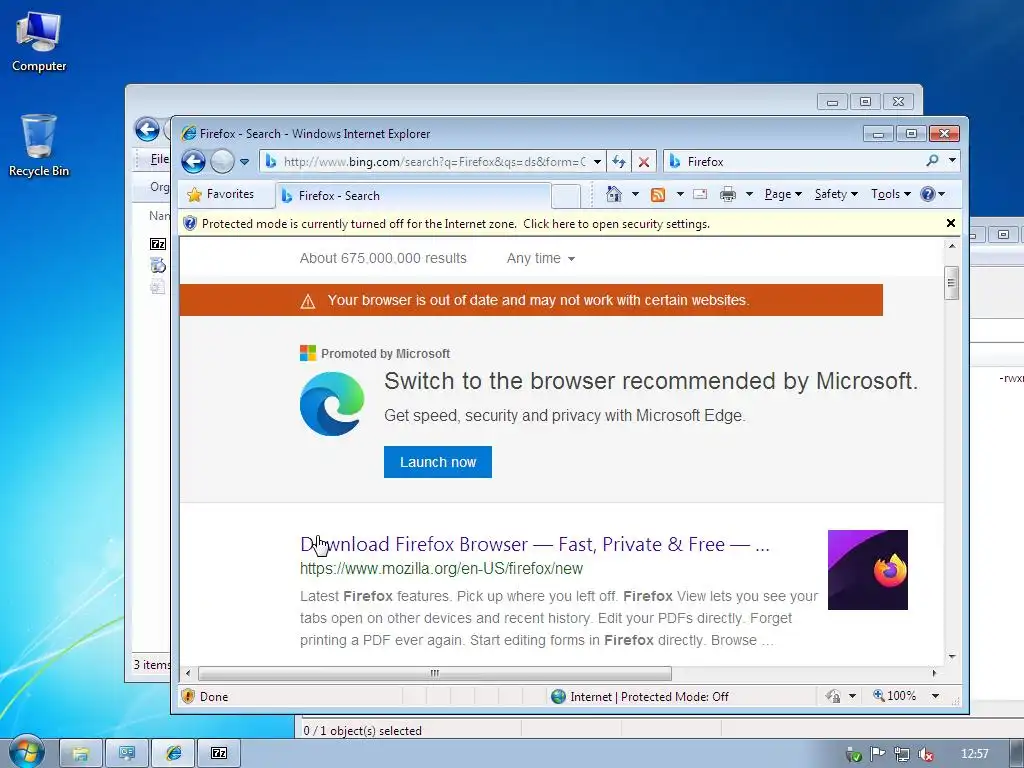Select the Firefox - Search tab
The height and width of the screenshot is (768, 1024).
[413, 195]
